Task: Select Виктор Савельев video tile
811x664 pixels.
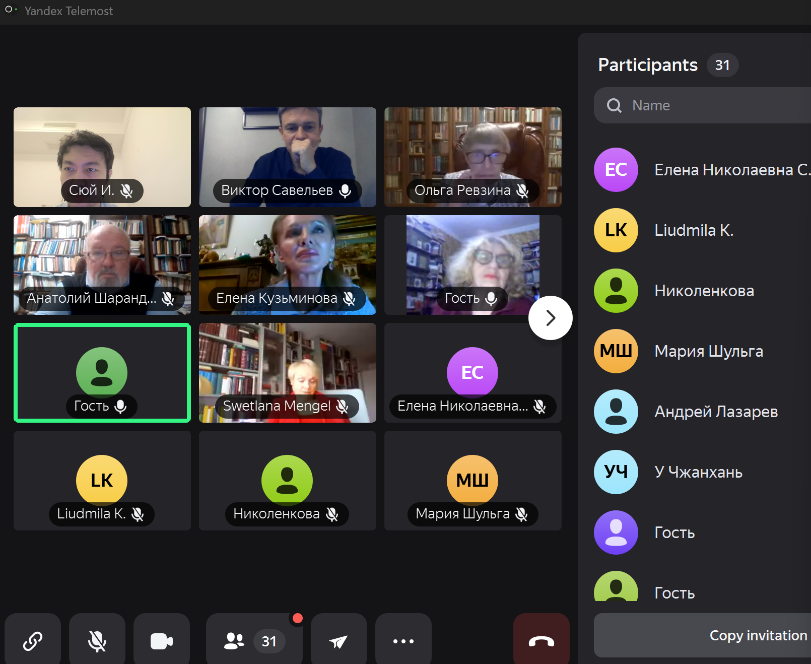Action: pos(287,156)
